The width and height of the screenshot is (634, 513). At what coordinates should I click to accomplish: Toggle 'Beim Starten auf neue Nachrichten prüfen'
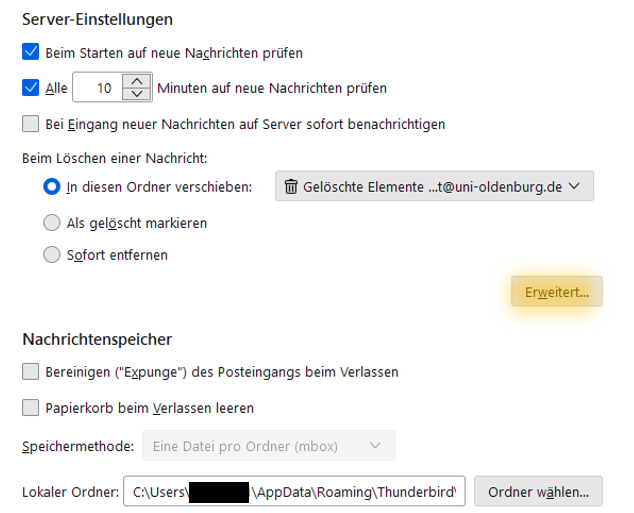tap(30, 52)
